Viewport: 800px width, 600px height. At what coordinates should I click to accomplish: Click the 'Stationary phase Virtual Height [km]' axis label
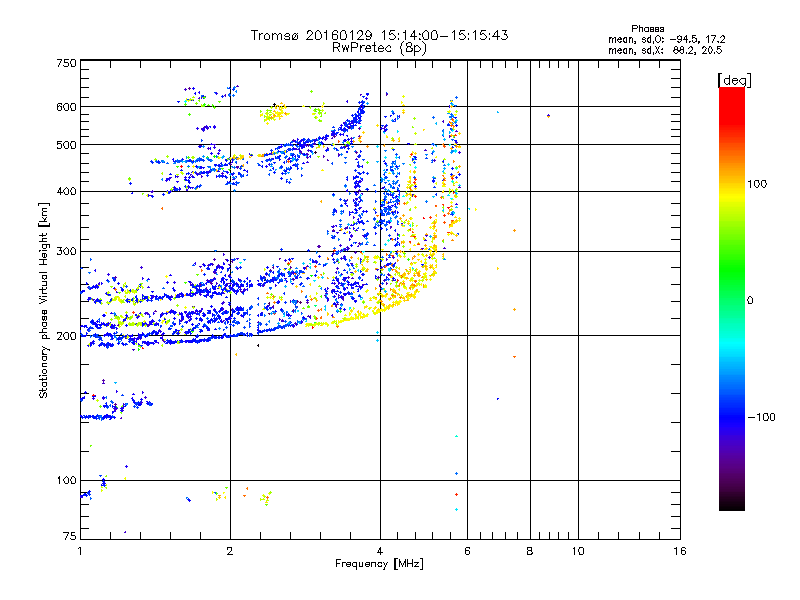click(44, 300)
